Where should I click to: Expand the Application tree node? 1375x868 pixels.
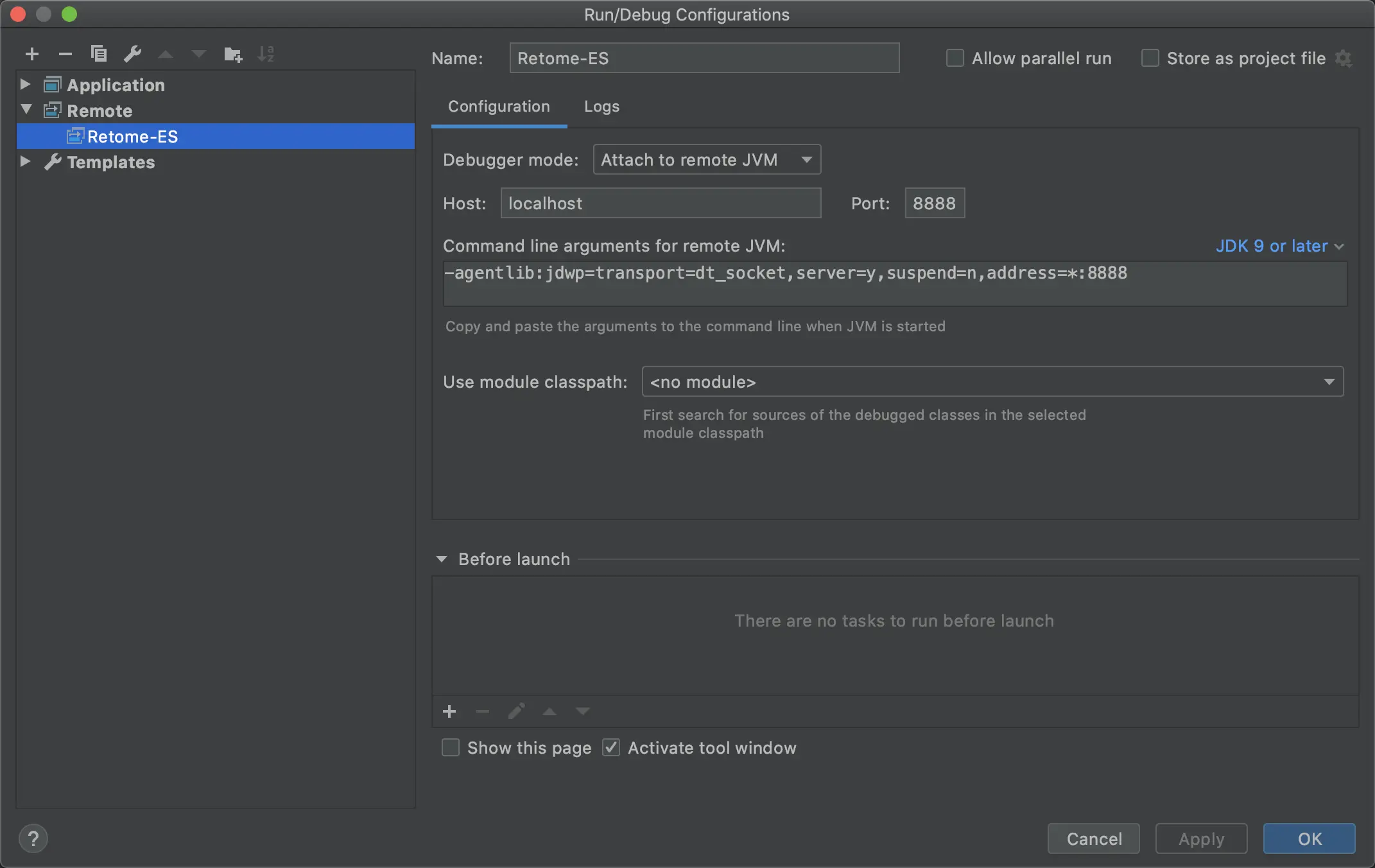pos(26,85)
